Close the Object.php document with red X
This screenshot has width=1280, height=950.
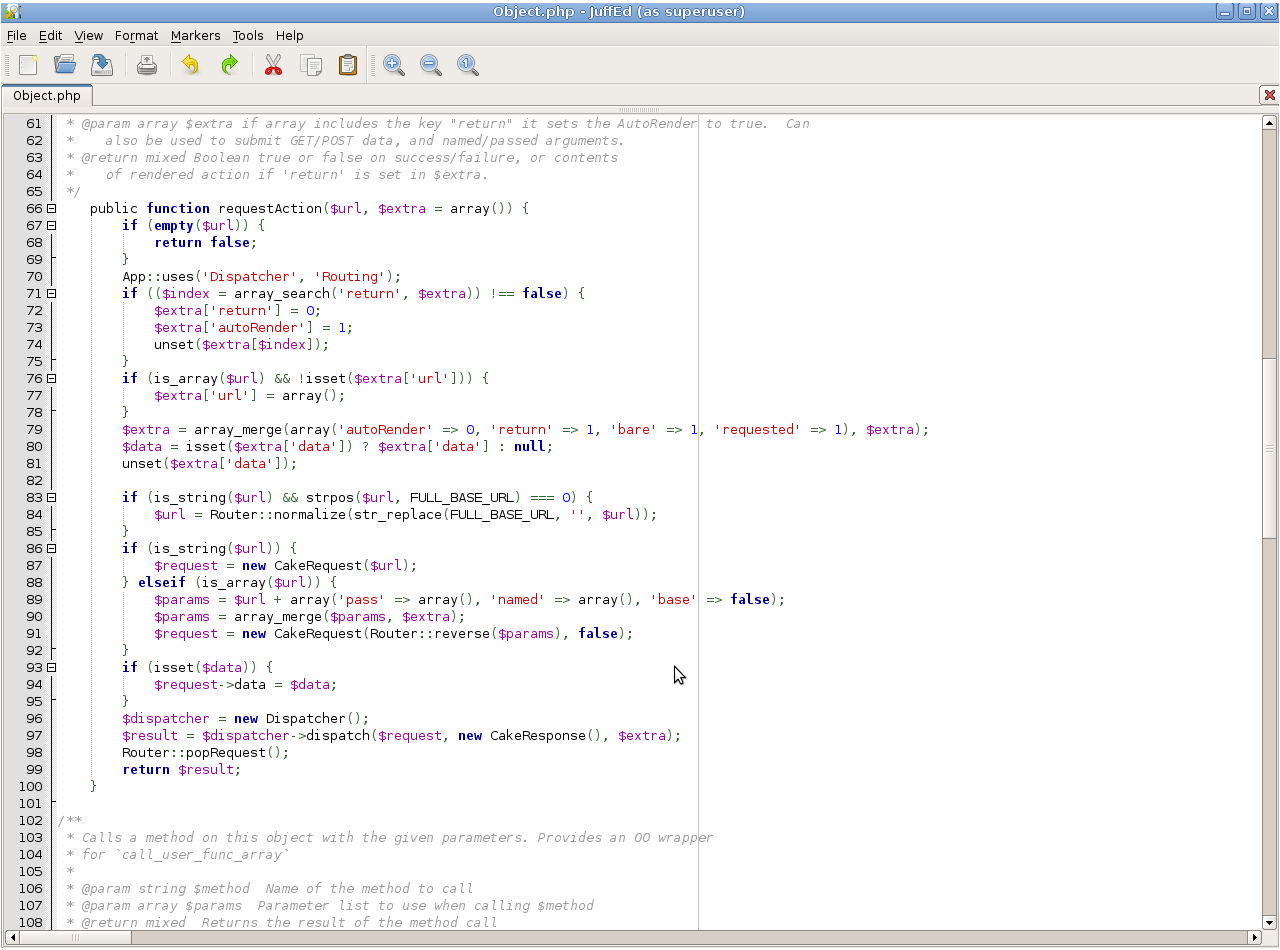click(1269, 95)
